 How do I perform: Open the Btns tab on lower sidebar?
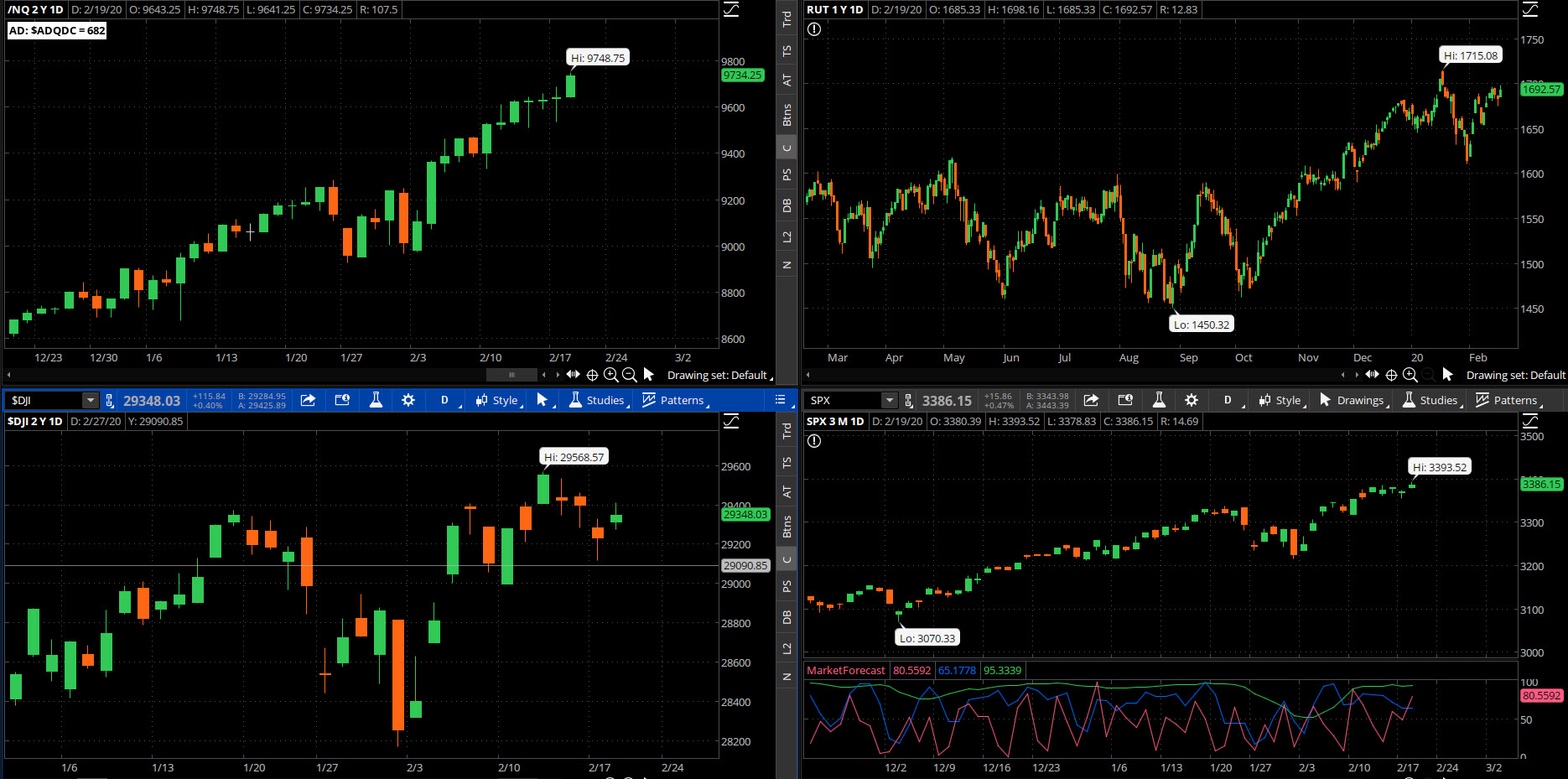(787, 527)
